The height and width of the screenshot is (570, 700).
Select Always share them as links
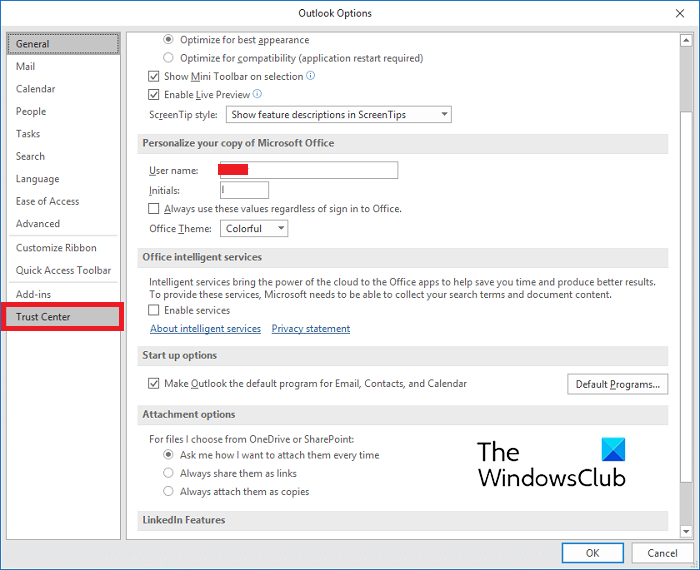pyautogui.click(x=168, y=473)
